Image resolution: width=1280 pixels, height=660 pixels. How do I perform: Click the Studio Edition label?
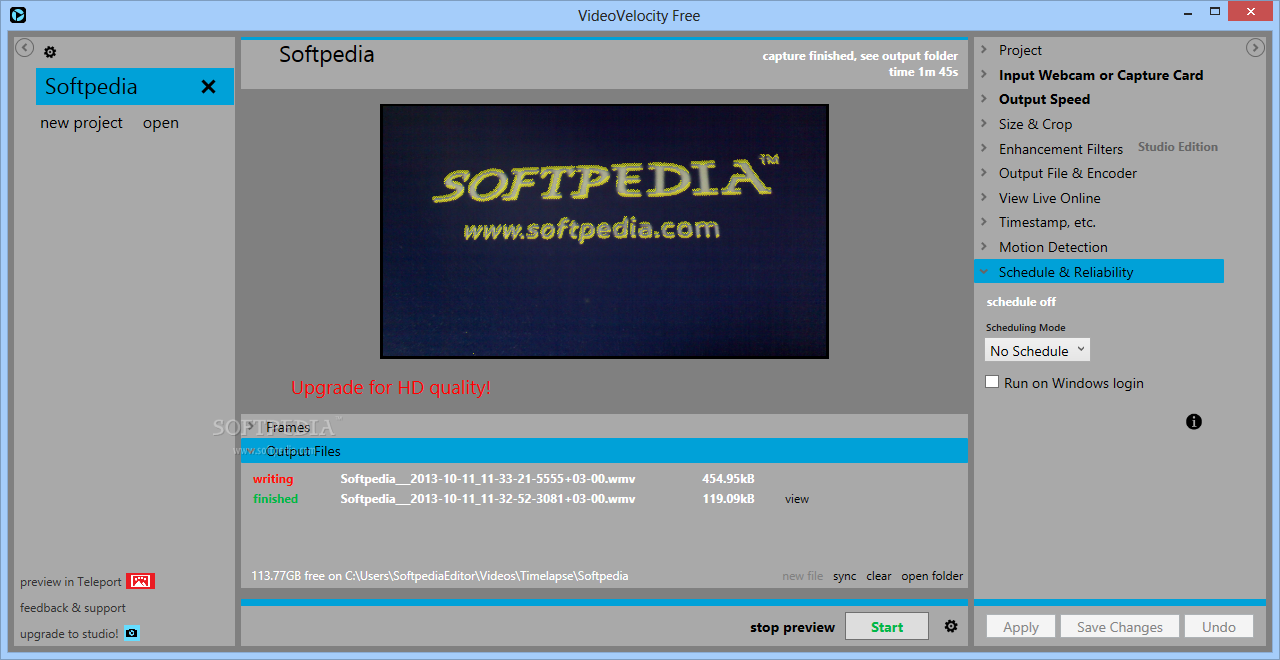point(1178,147)
